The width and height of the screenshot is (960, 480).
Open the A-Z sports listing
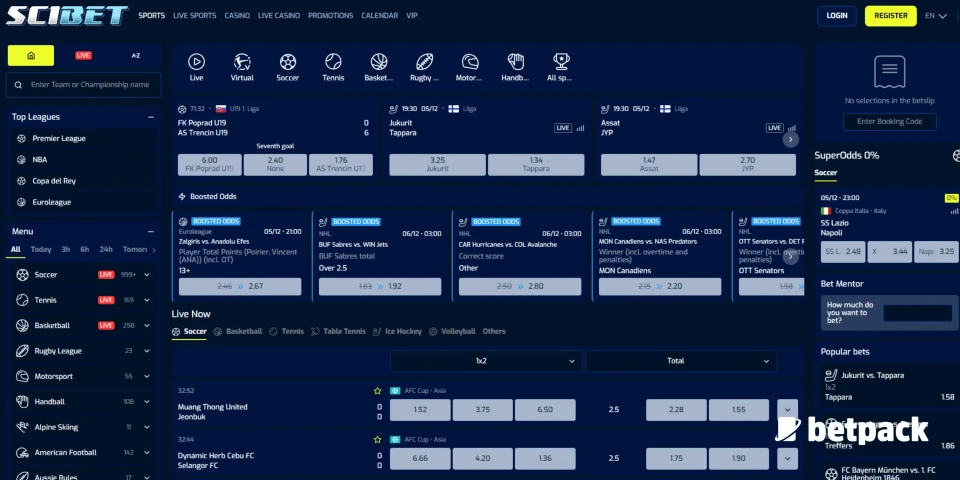[x=136, y=56]
